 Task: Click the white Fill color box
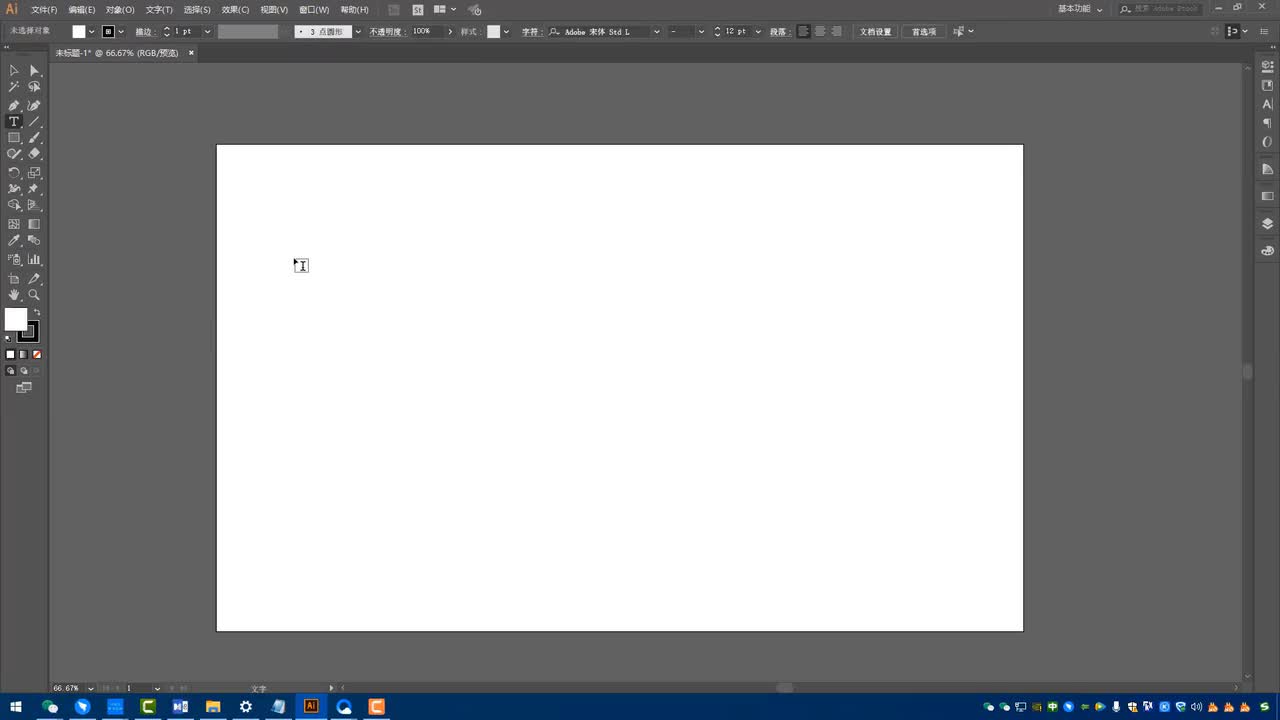point(15,319)
